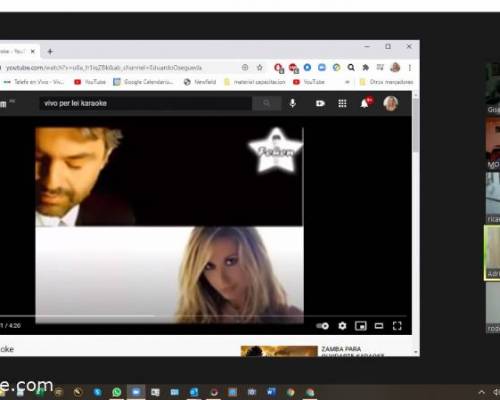Click the Andrea Bocelli karaoke video frame
Image resolution: width=500 pixels, height=400 pixels.
(169, 225)
